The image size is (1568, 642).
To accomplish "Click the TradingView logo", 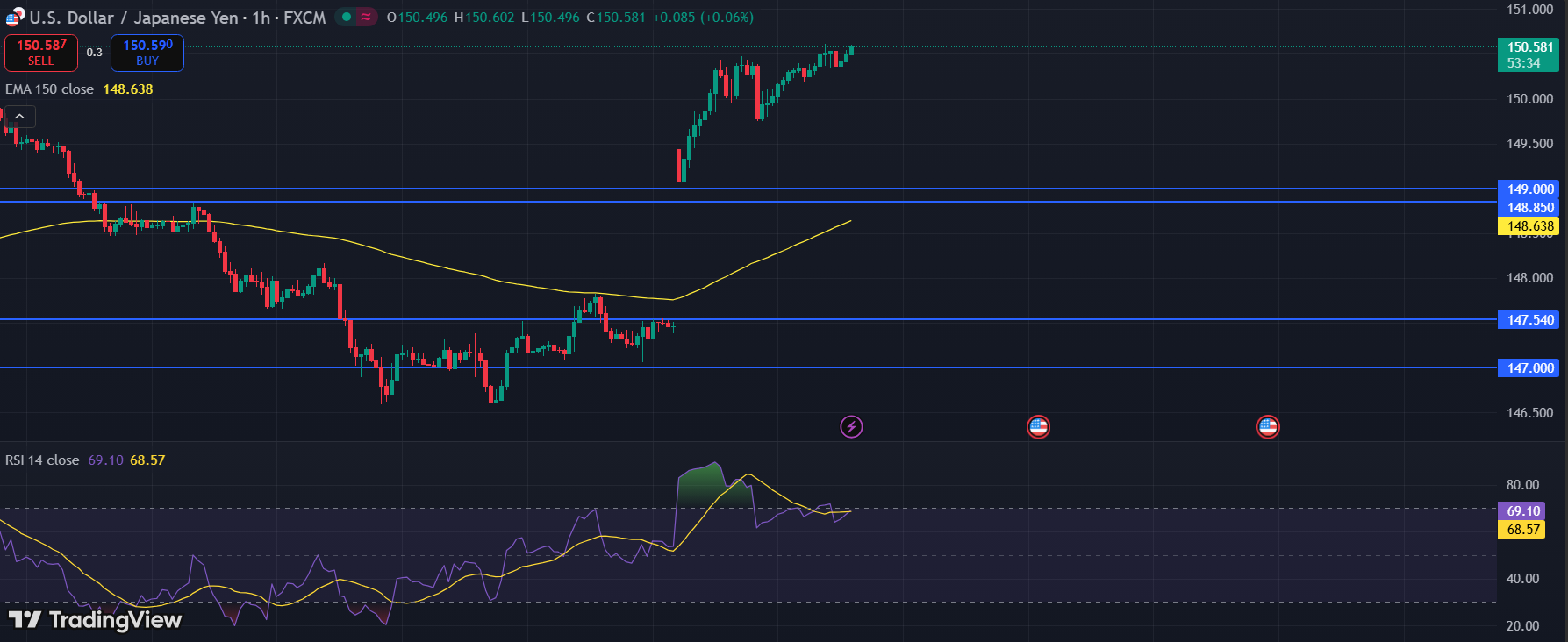I will 95,620.
